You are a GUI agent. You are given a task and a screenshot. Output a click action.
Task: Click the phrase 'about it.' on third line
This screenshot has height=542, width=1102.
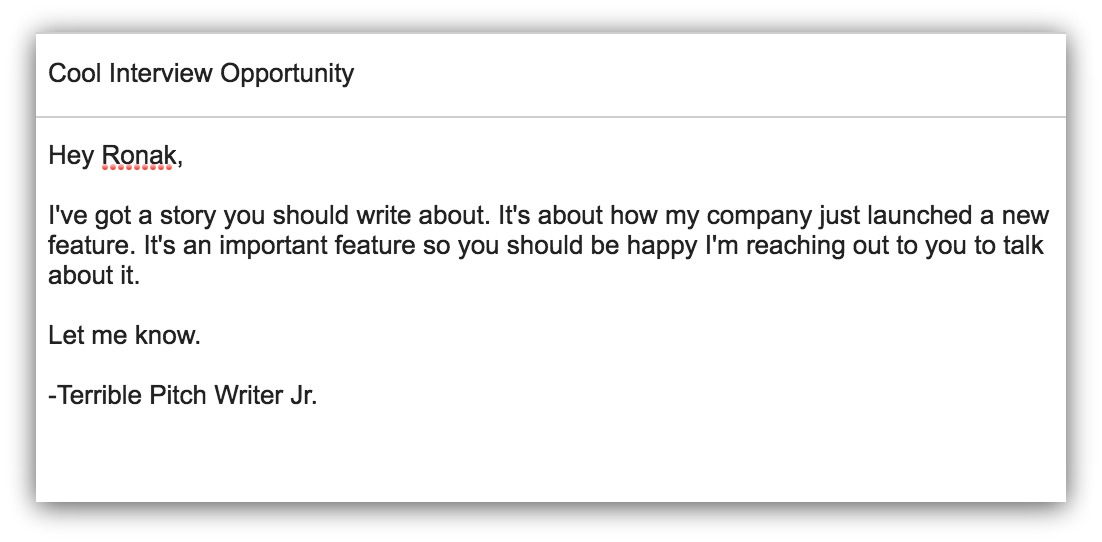click(x=94, y=276)
